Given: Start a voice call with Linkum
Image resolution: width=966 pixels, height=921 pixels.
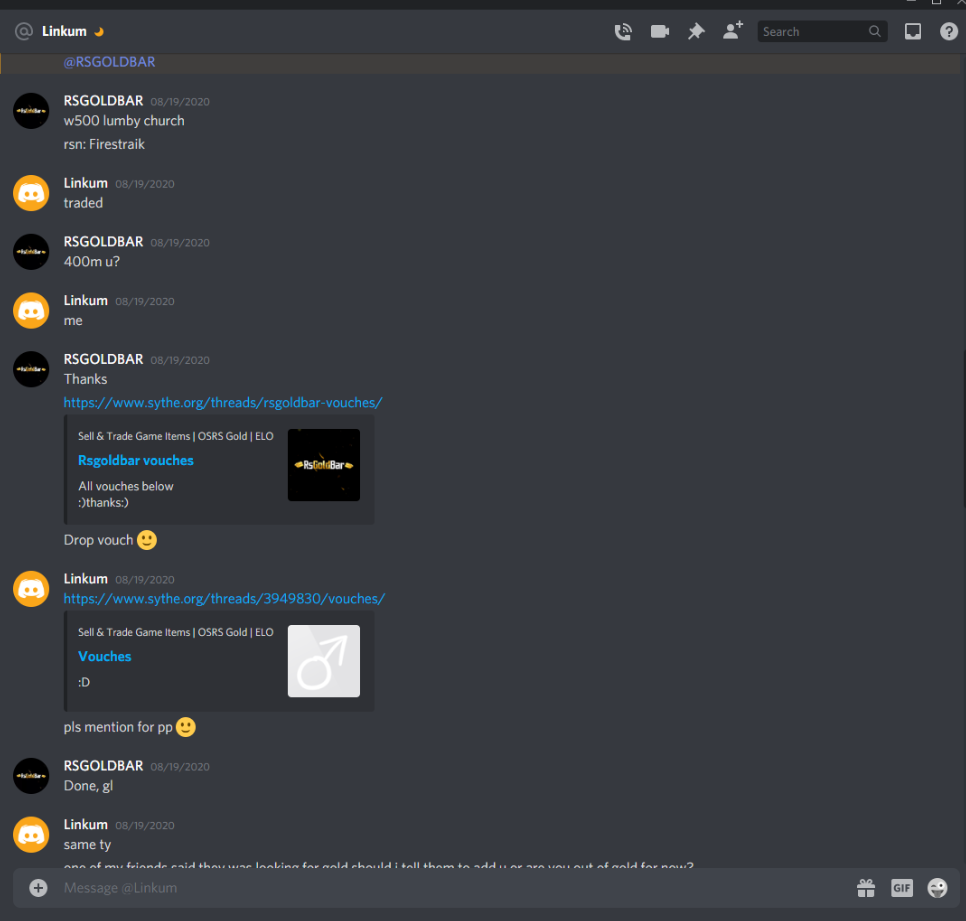Looking at the screenshot, I should click(x=623, y=31).
